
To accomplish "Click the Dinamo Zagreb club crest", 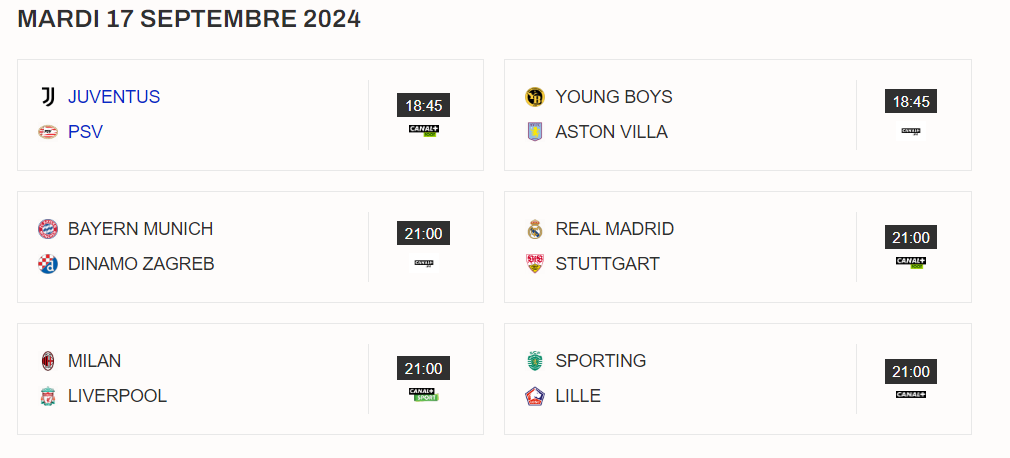I will pyautogui.click(x=48, y=264).
